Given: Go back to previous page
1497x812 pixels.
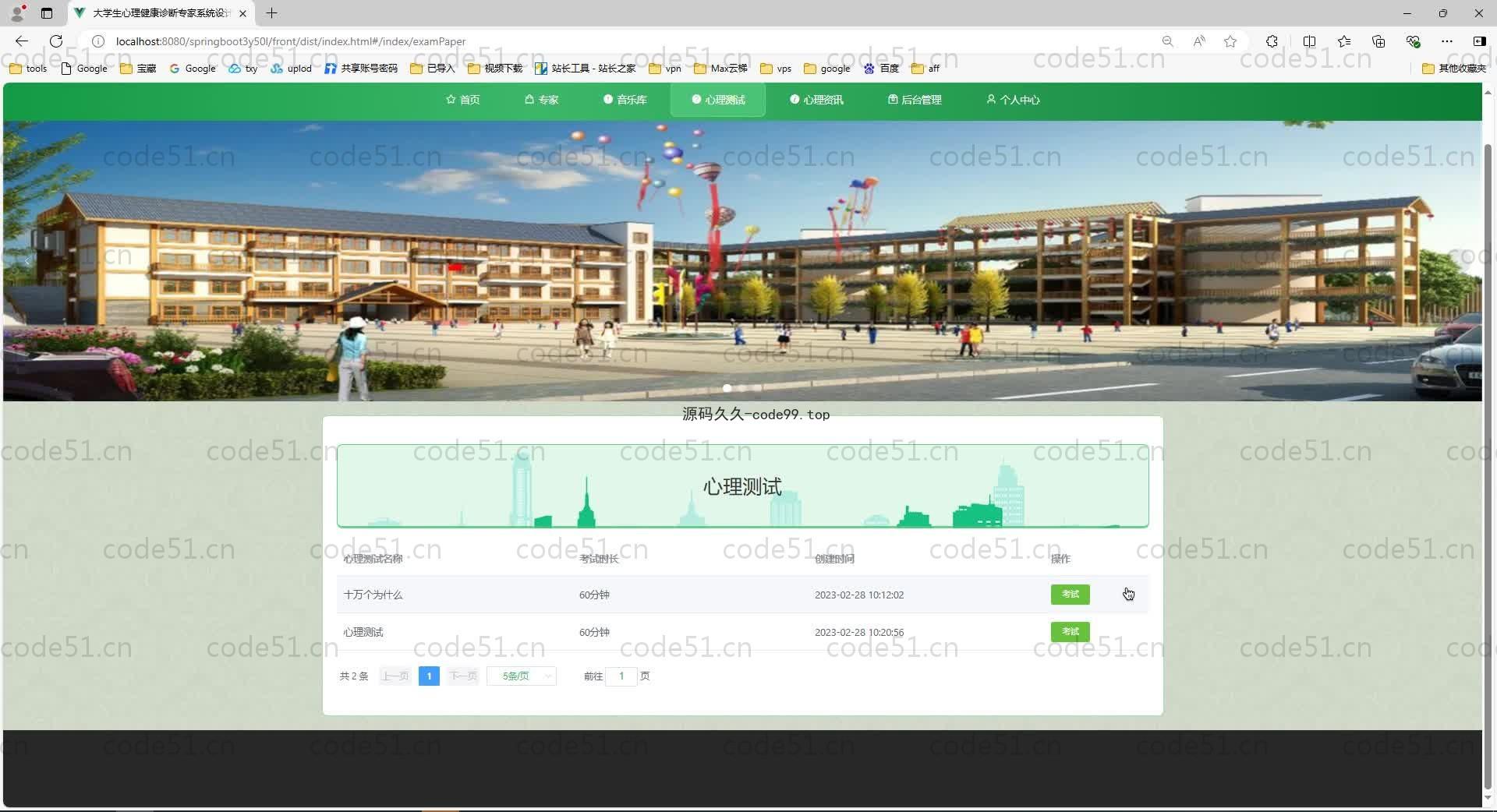Looking at the screenshot, I should click(22, 41).
